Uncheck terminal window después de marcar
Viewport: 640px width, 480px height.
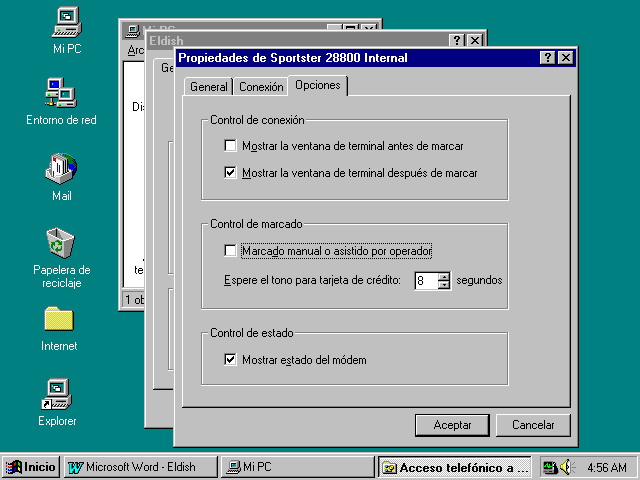point(230,173)
